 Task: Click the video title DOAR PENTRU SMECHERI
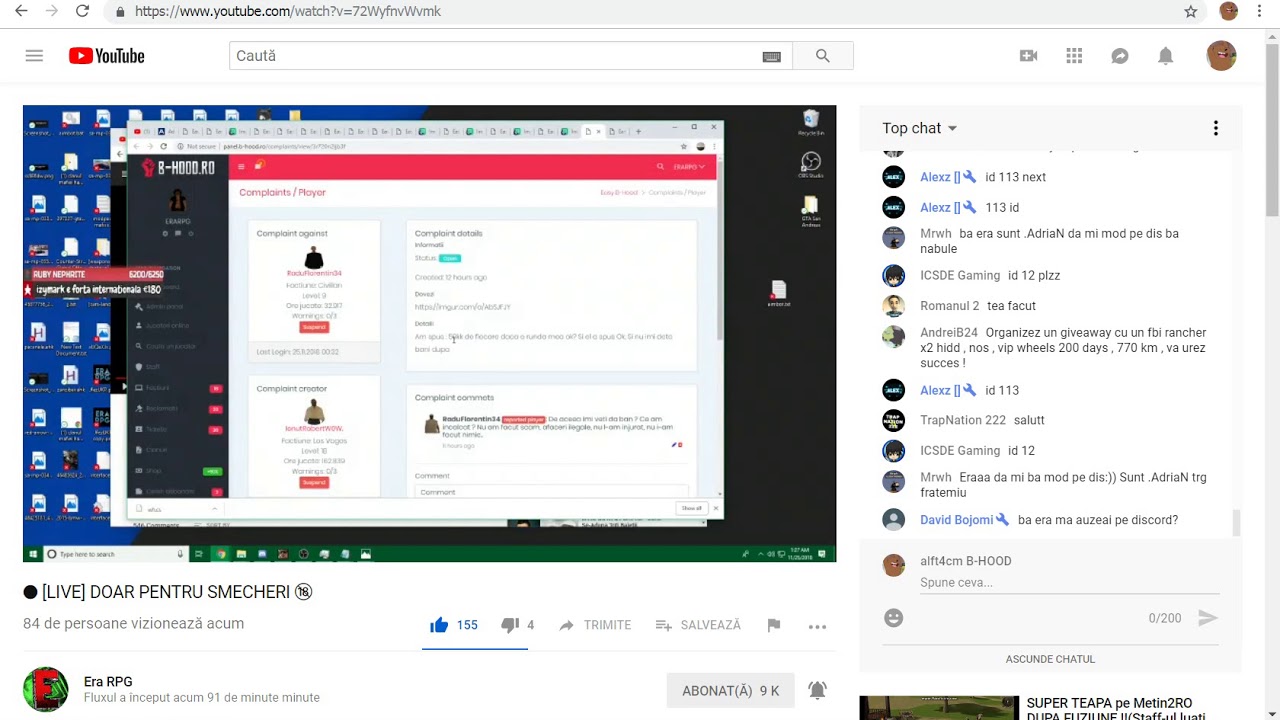pos(166,592)
